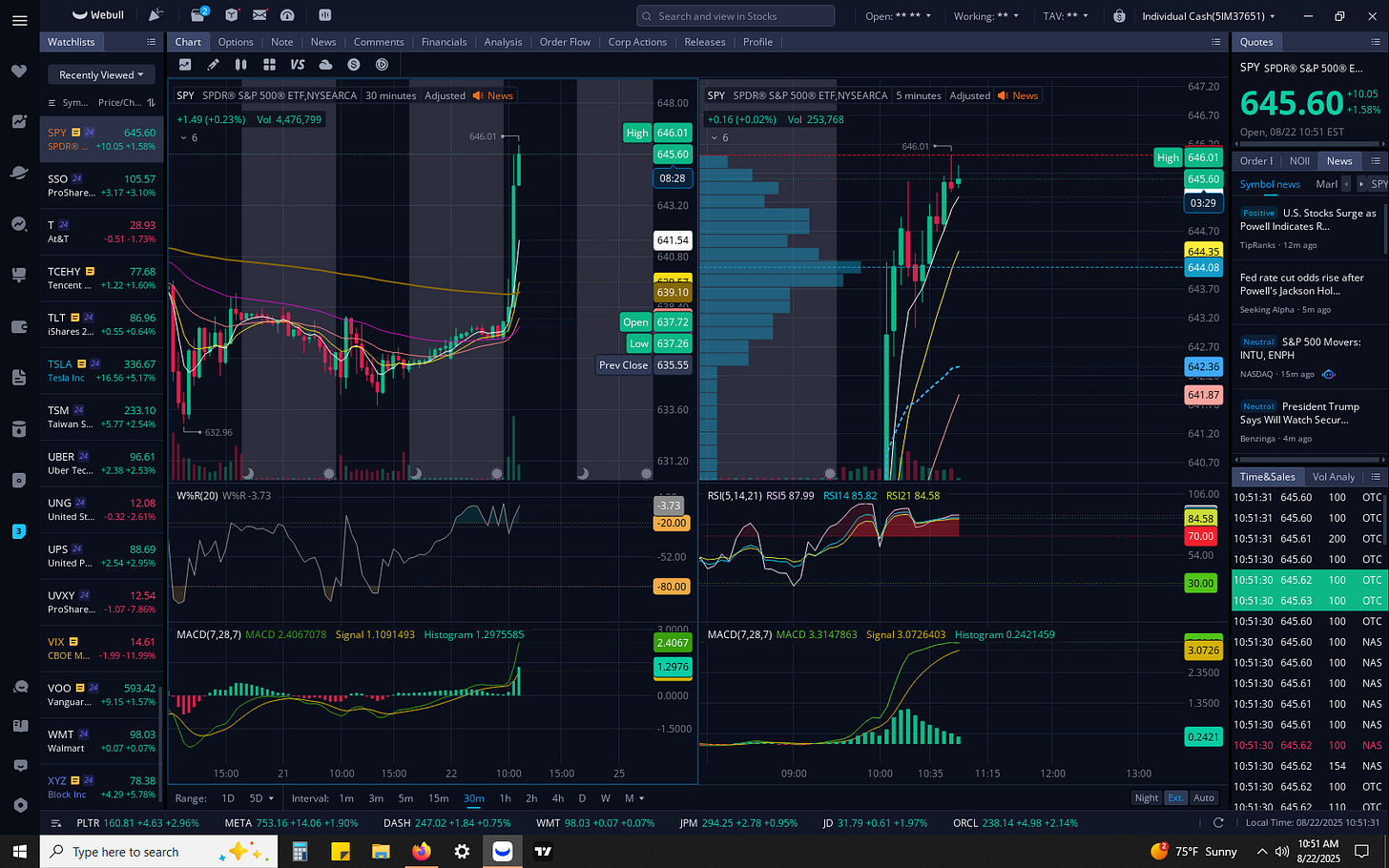Image resolution: width=1389 pixels, height=868 pixels.
Task: Click the layout panel icon in top bar
Action: 324,15
